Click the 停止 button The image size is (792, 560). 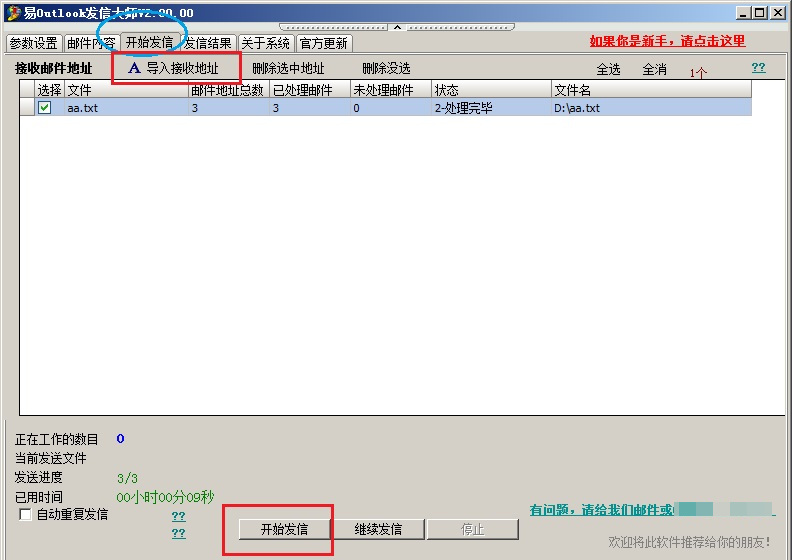tap(472, 529)
